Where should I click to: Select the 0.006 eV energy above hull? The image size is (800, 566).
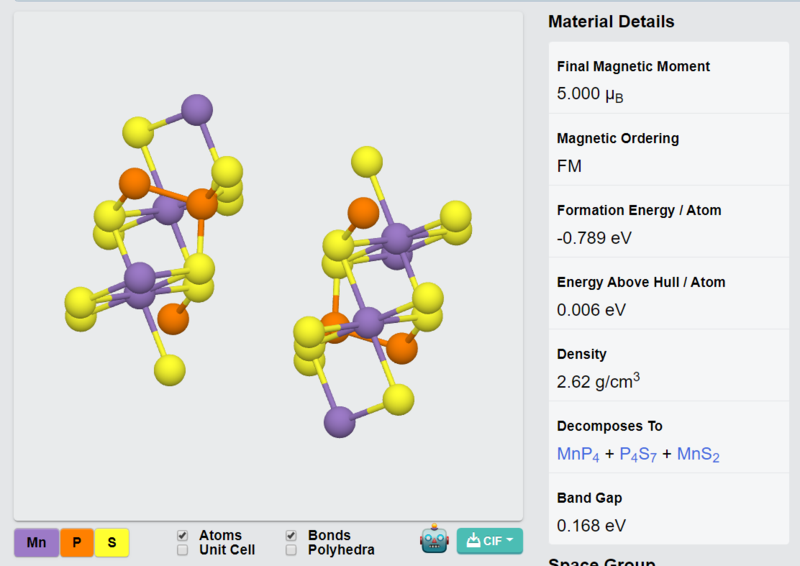591,310
